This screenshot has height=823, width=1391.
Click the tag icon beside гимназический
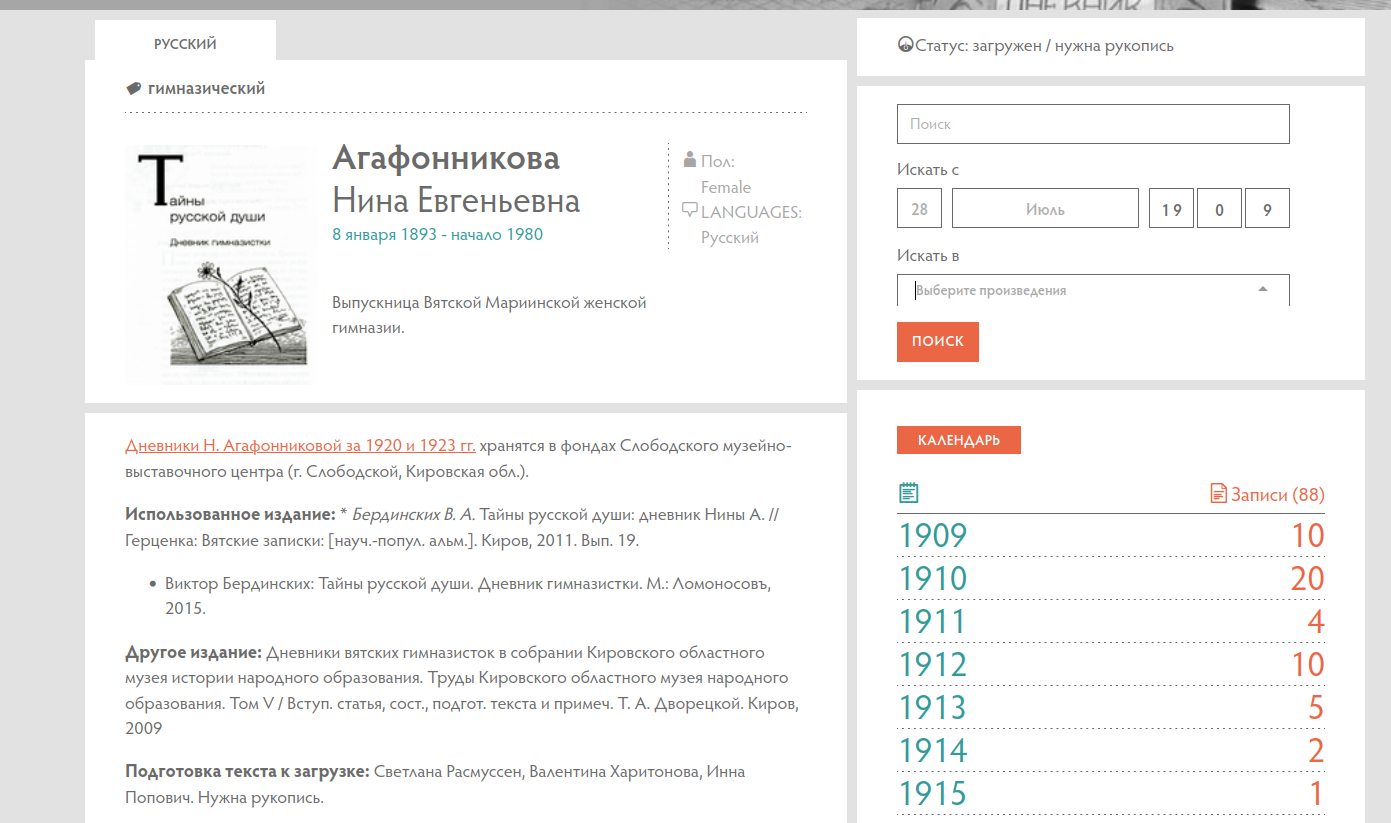click(x=133, y=89)
